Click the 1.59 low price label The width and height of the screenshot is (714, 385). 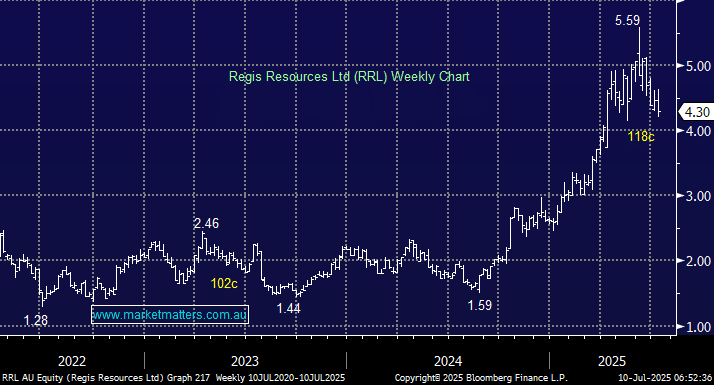pyautogui.click(x=480, y=305)
